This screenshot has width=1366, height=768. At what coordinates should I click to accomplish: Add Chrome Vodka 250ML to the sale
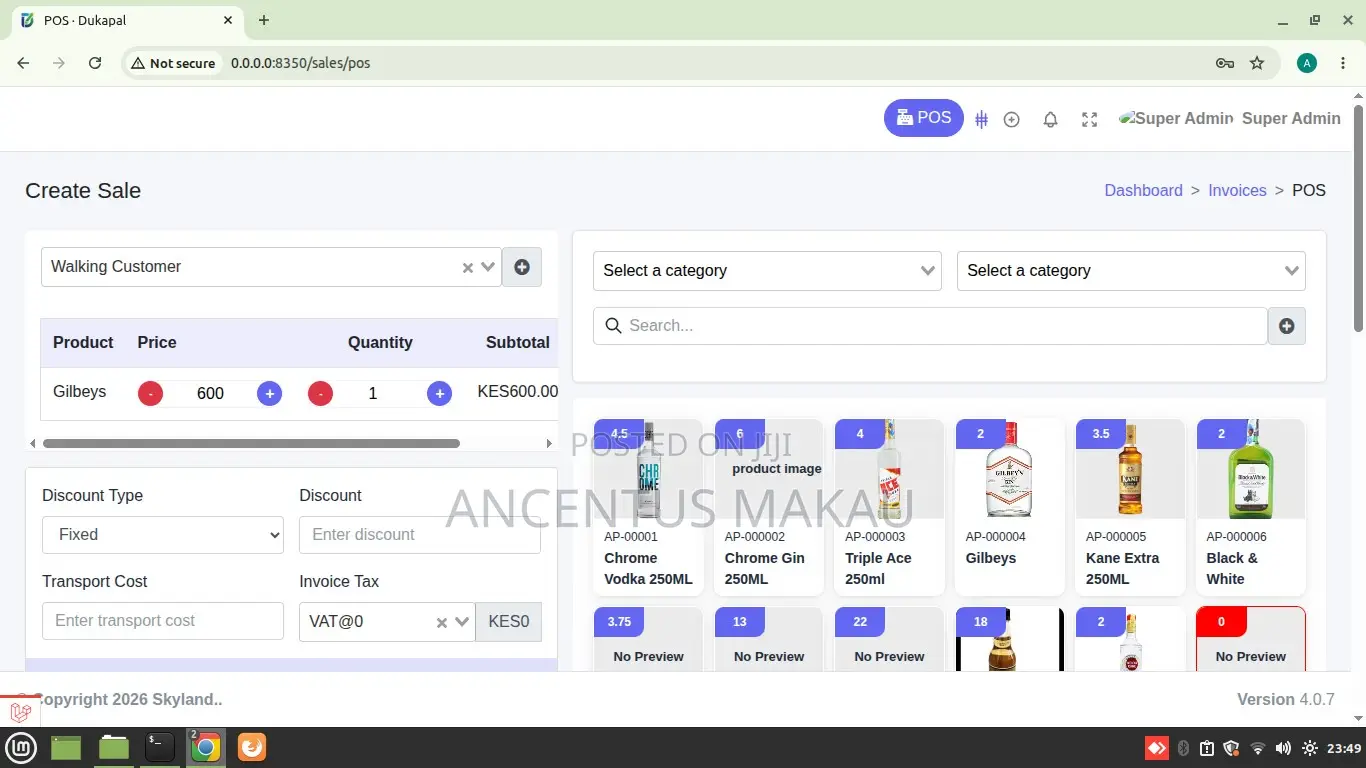[x=648, y=507]
